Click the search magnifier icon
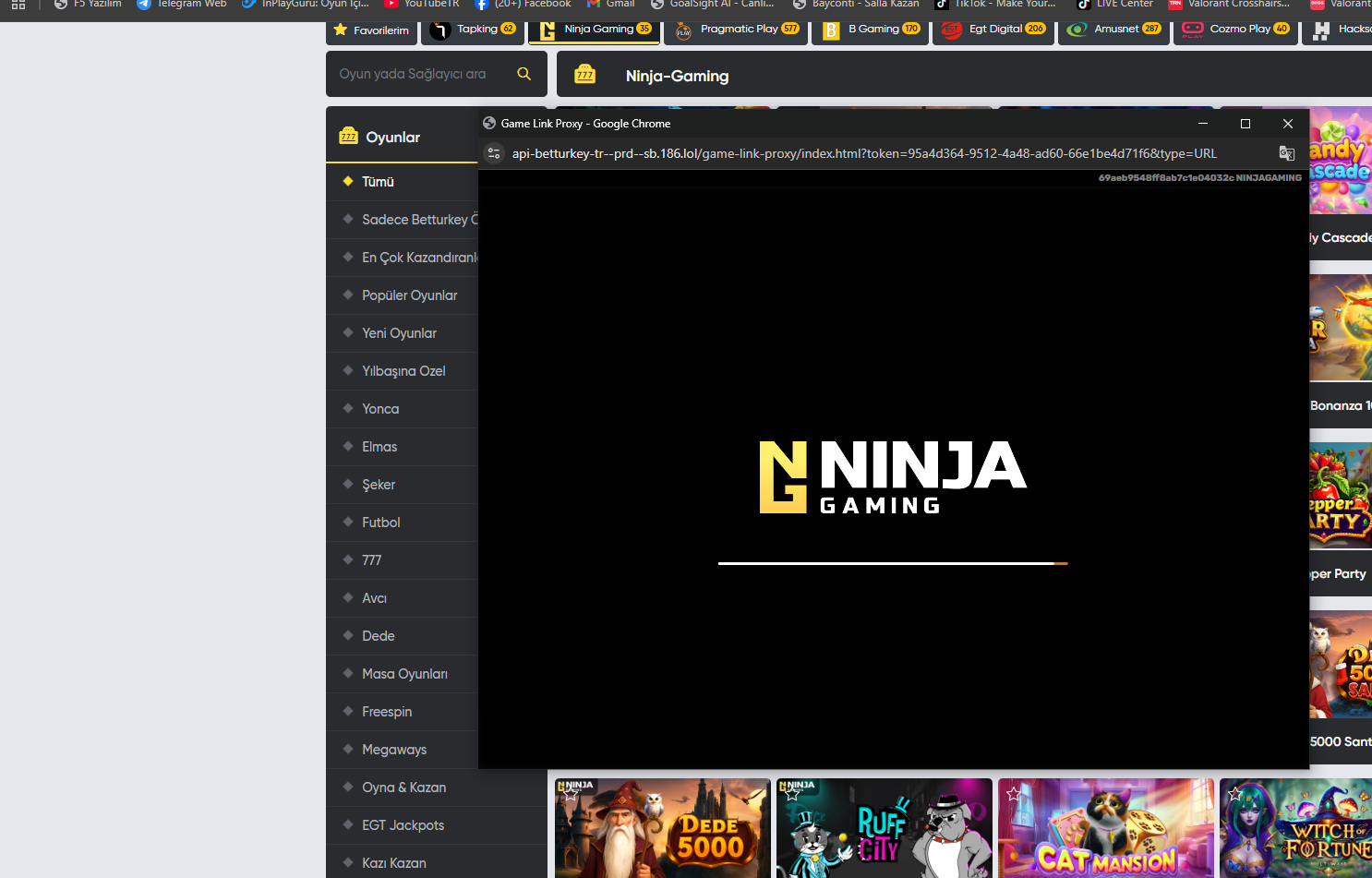Viewport: 1372px width, 878px height. point(524,74)
